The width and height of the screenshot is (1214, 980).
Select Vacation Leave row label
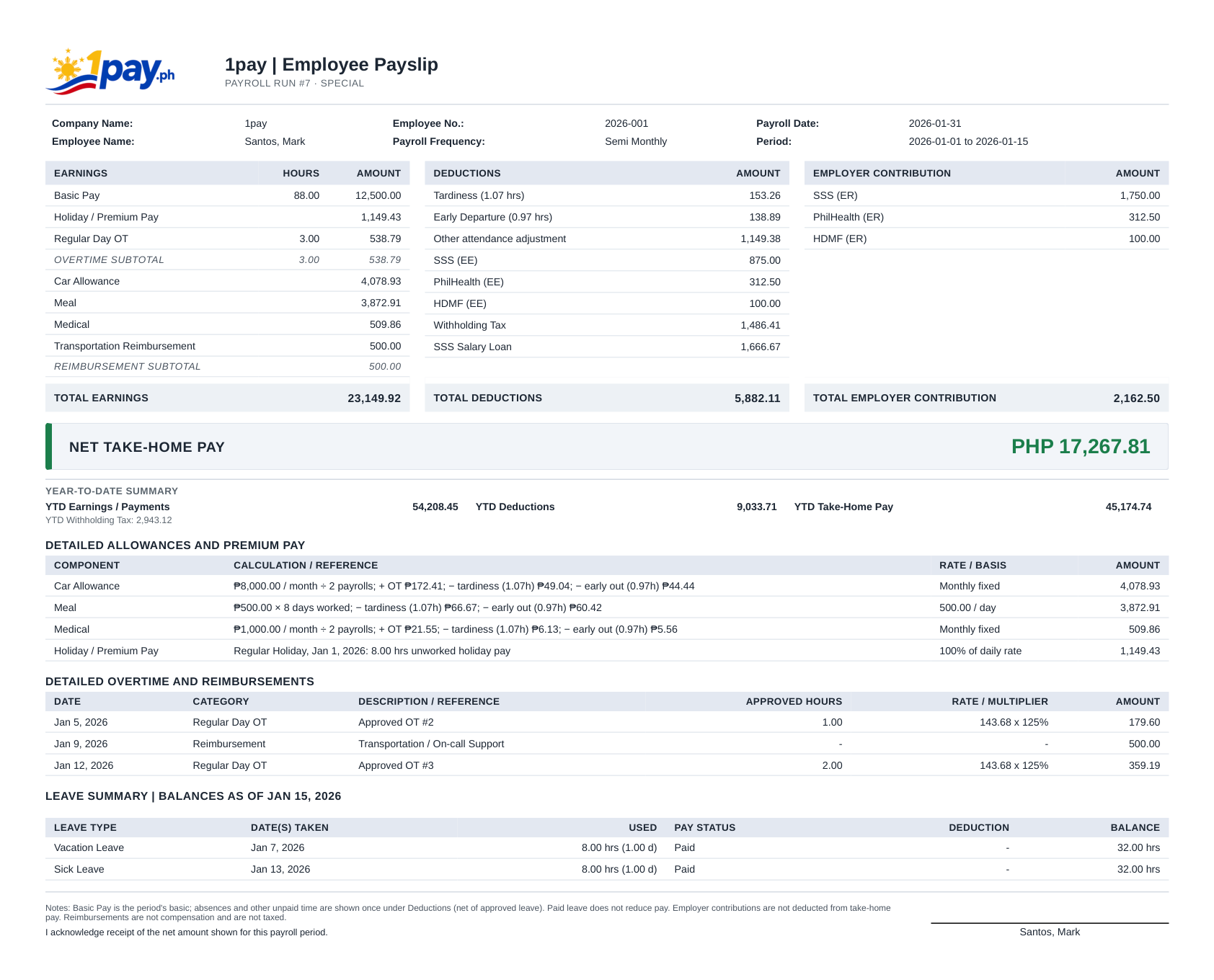click(89, 847)
